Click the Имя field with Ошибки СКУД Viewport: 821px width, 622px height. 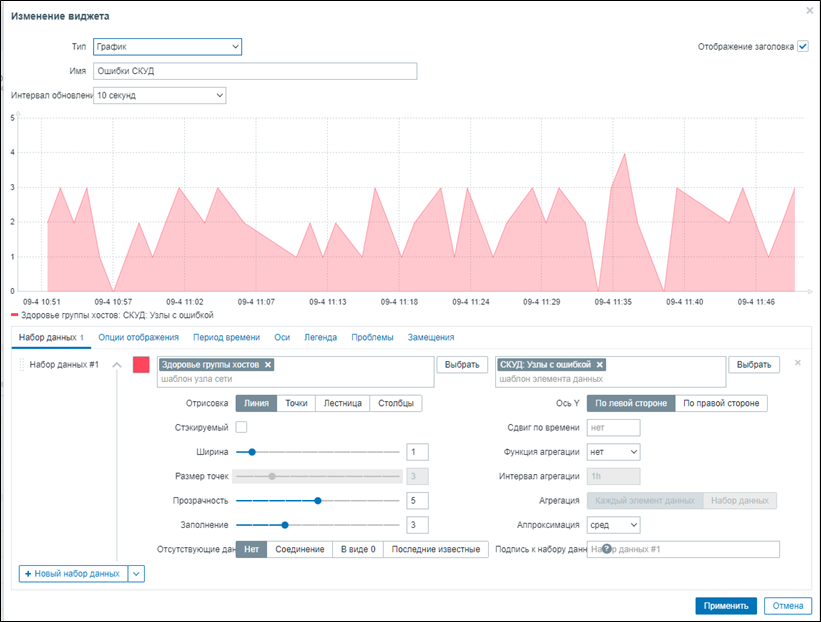point(254,71)
